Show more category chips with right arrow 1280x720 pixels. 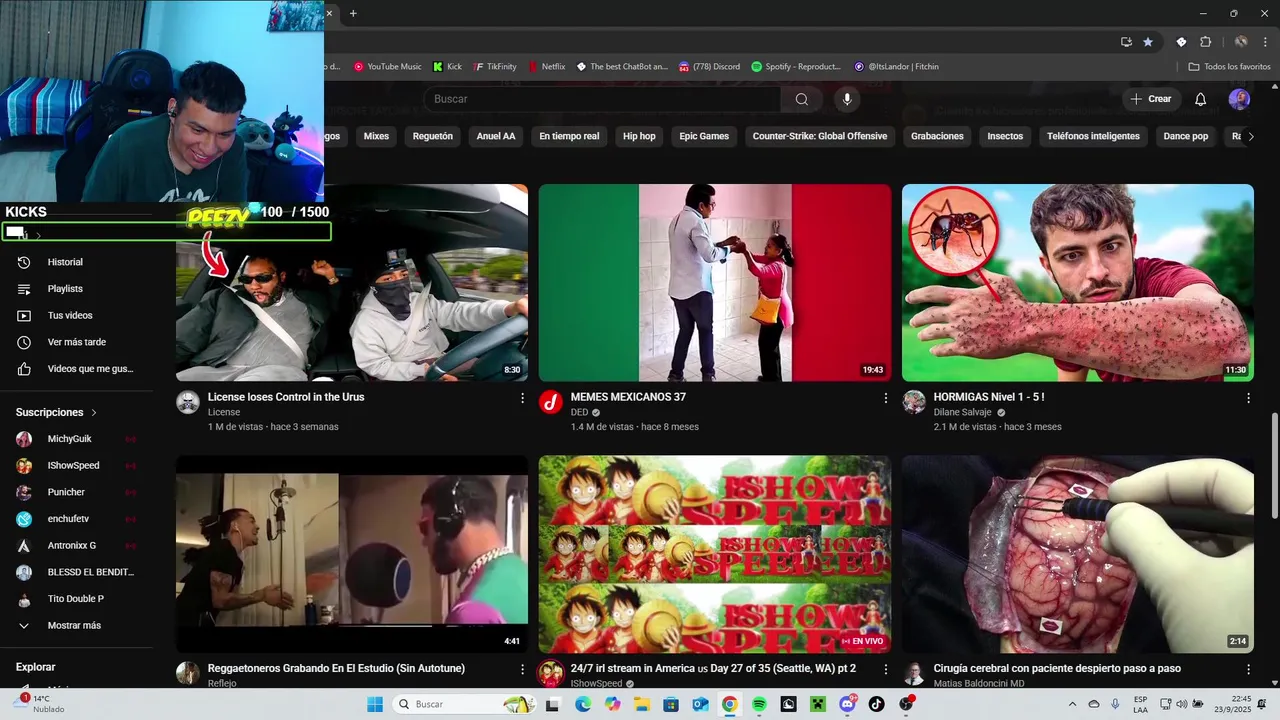point(1250,136)
